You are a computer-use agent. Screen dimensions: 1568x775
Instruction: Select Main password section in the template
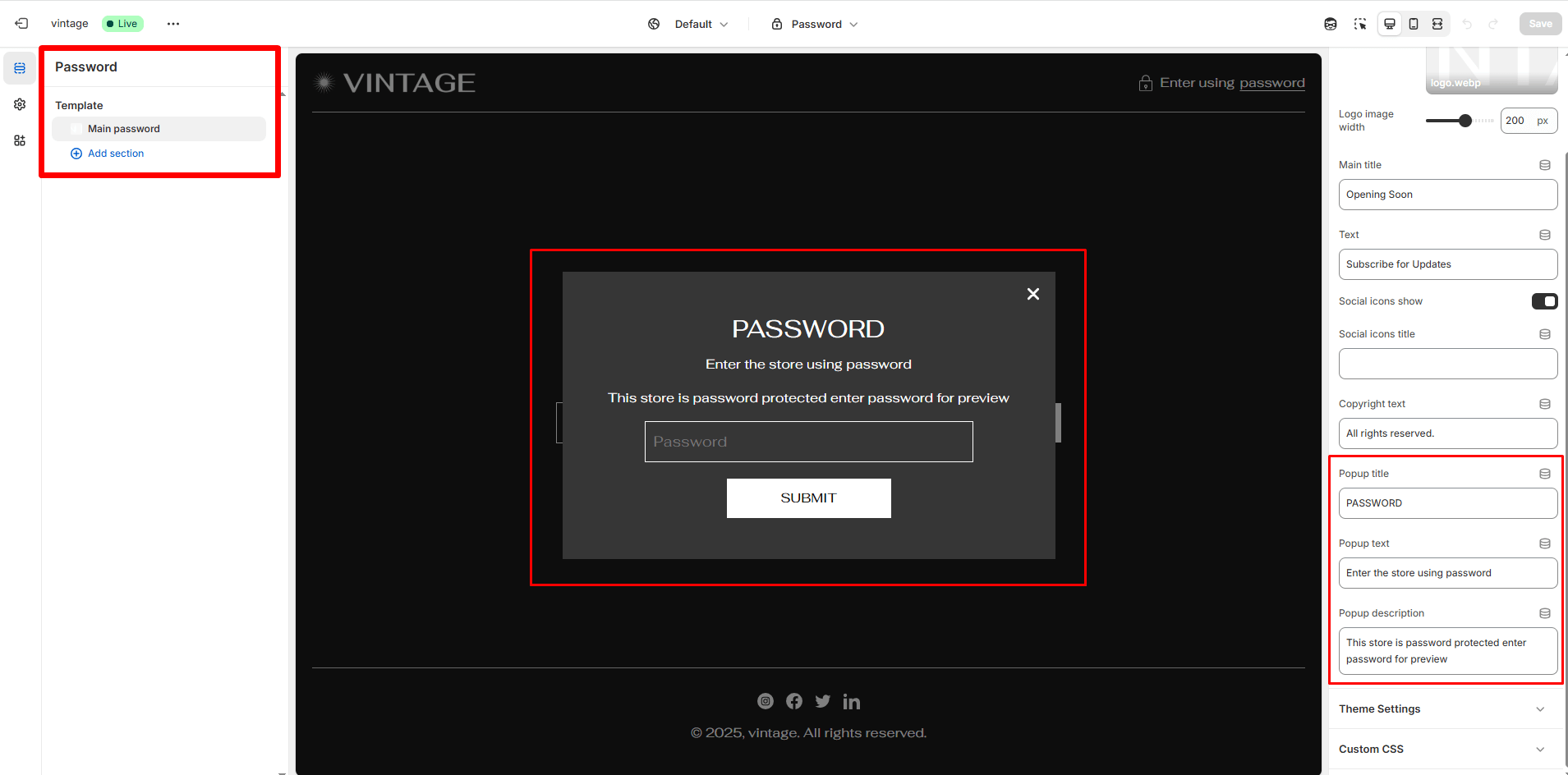tap(124, 129)
